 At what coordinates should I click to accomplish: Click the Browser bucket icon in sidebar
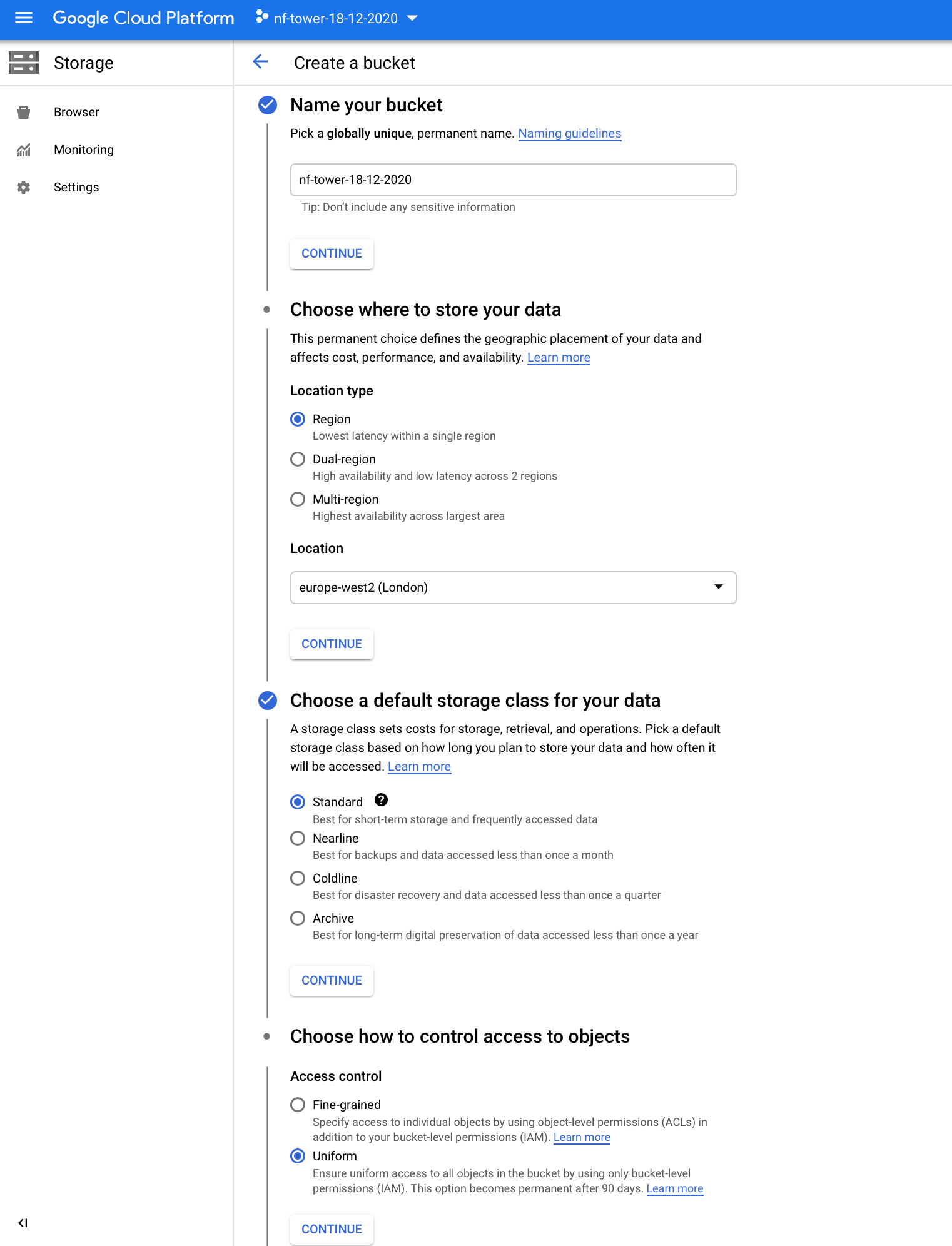(24, 113)
